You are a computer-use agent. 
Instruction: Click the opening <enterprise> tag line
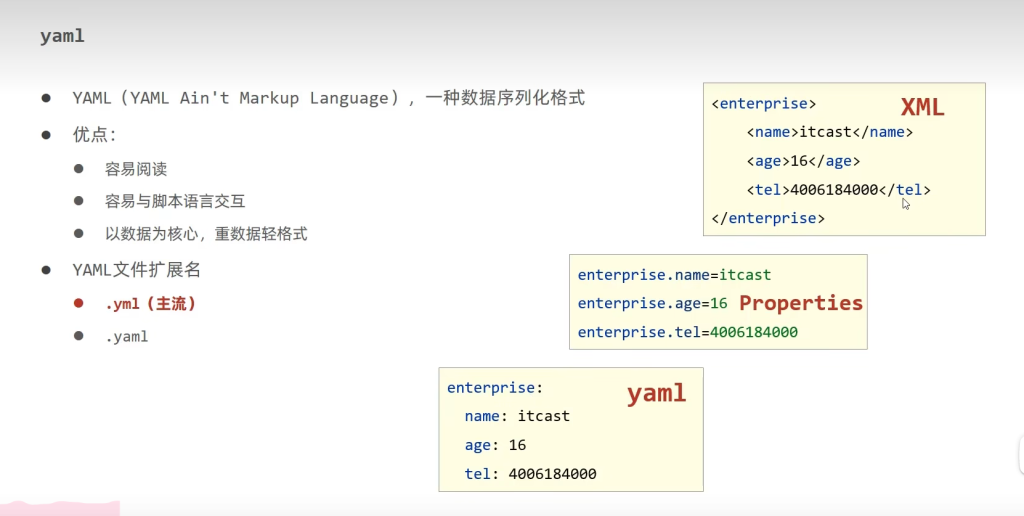point(763,103)
